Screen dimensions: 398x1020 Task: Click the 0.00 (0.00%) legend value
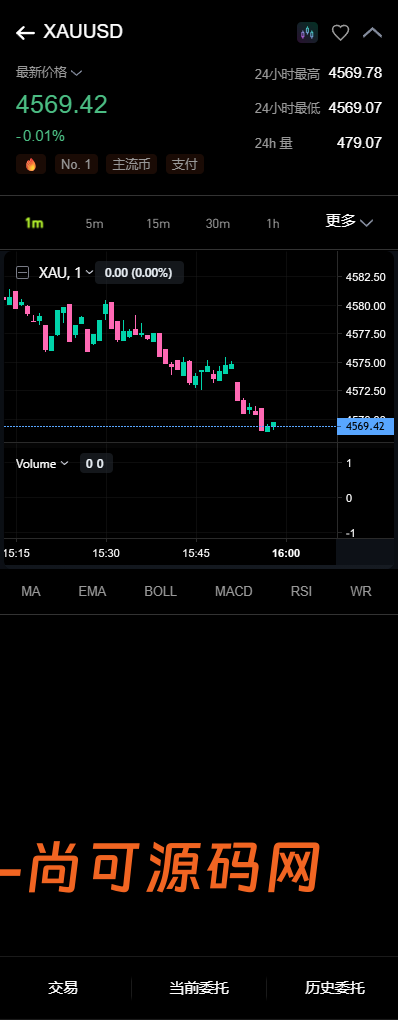point(139,273)
